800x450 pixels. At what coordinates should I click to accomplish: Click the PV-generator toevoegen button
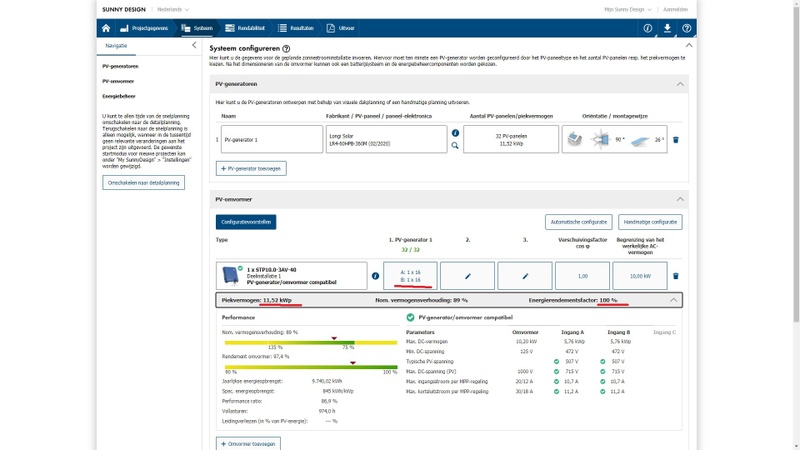pyautogui.click(x=251, y=169)
